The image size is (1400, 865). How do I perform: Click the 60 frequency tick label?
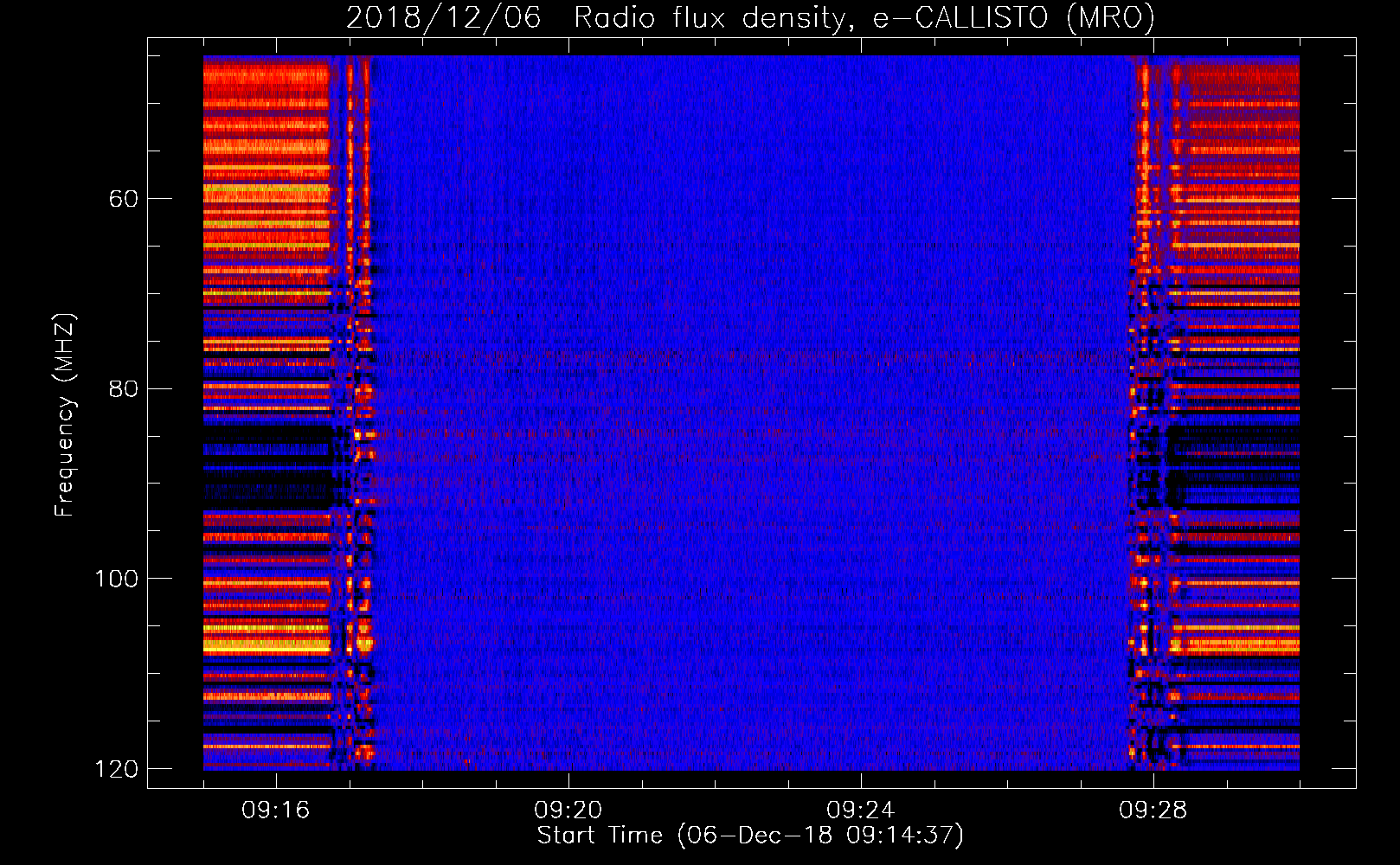[x=123, y=199]
